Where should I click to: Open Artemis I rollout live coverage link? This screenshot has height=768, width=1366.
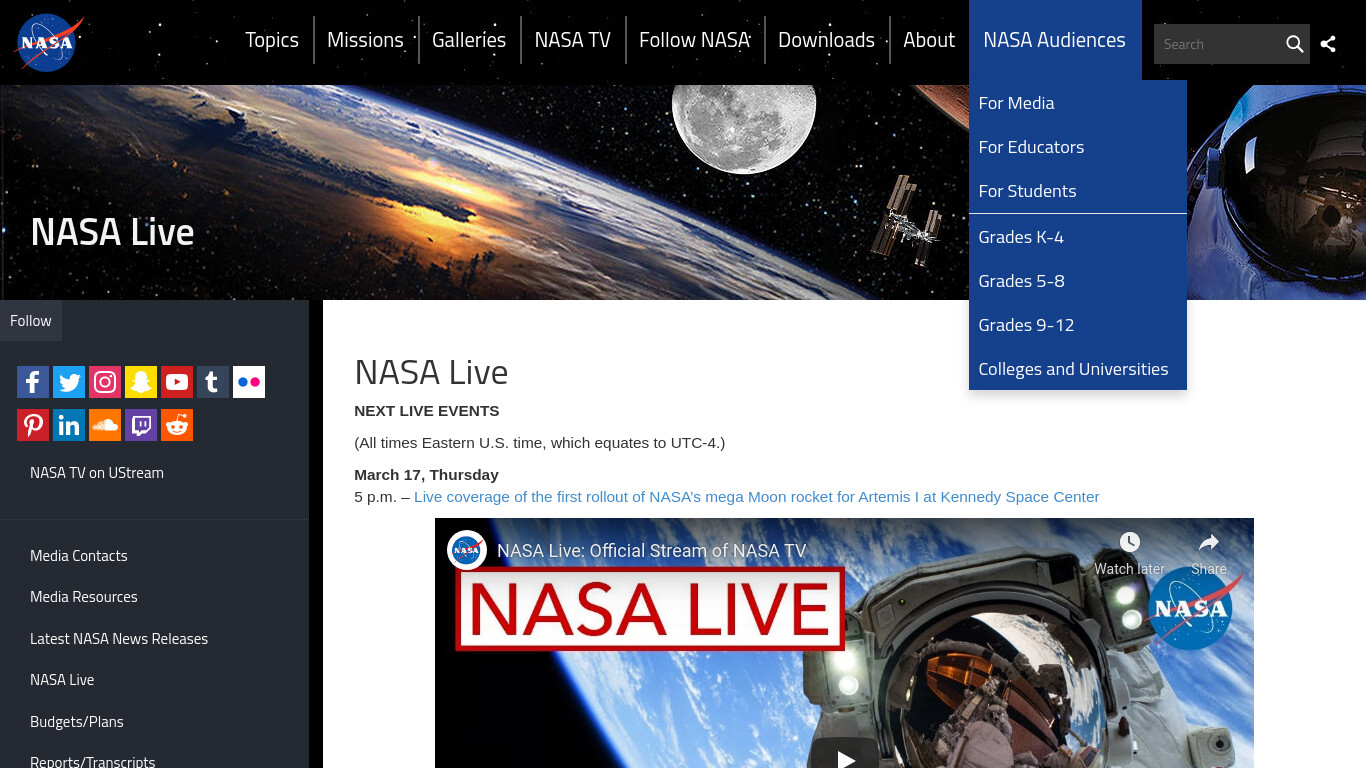tap(757, 497)
